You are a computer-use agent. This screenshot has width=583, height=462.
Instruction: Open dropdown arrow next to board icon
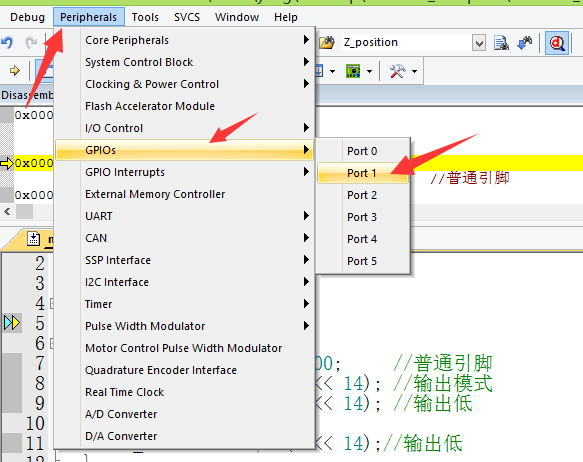click(x=369, y=71)
